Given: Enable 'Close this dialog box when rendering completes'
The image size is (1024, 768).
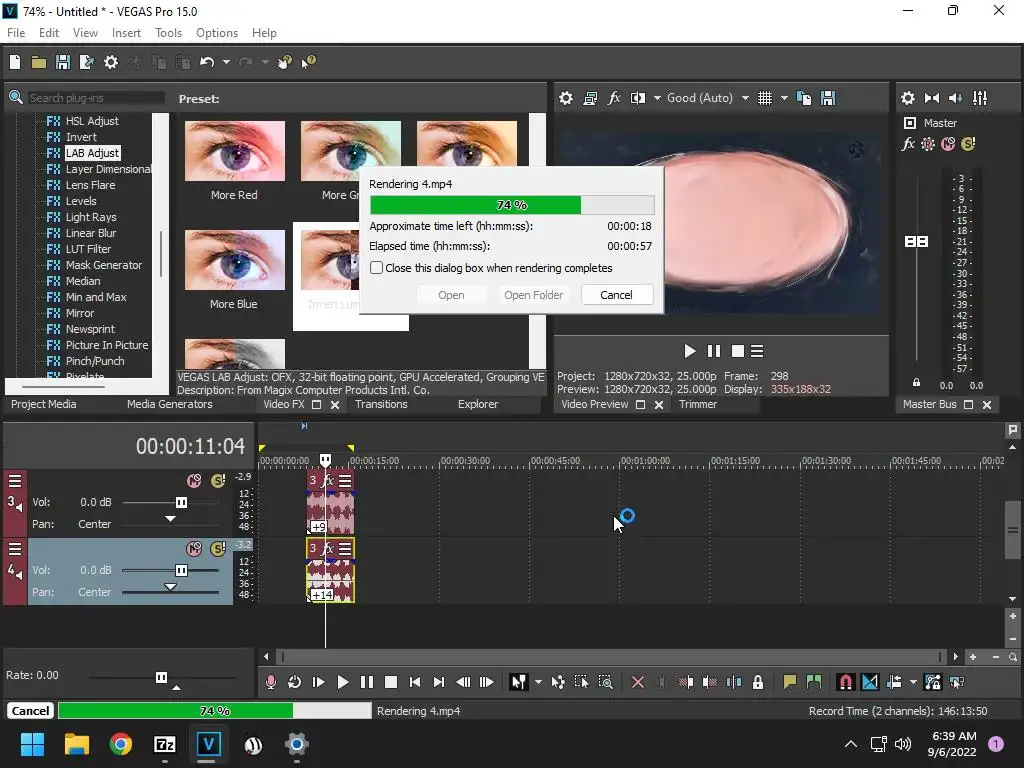Looking at the screenshot, I should click(x=377, y=268).
